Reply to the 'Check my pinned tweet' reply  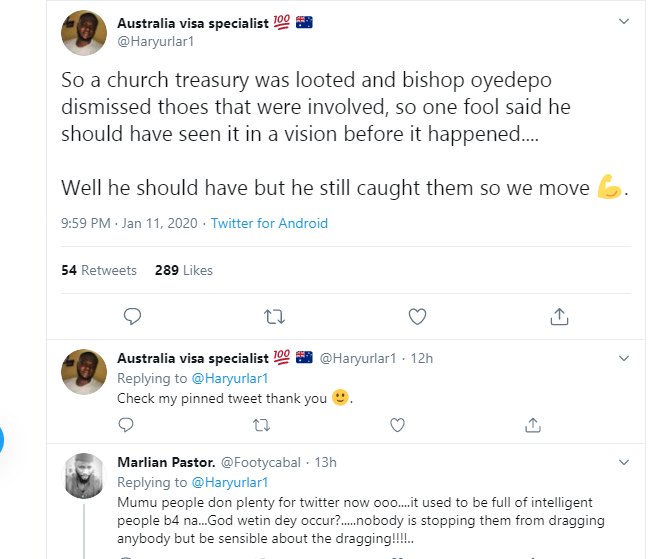coord(126,425)
